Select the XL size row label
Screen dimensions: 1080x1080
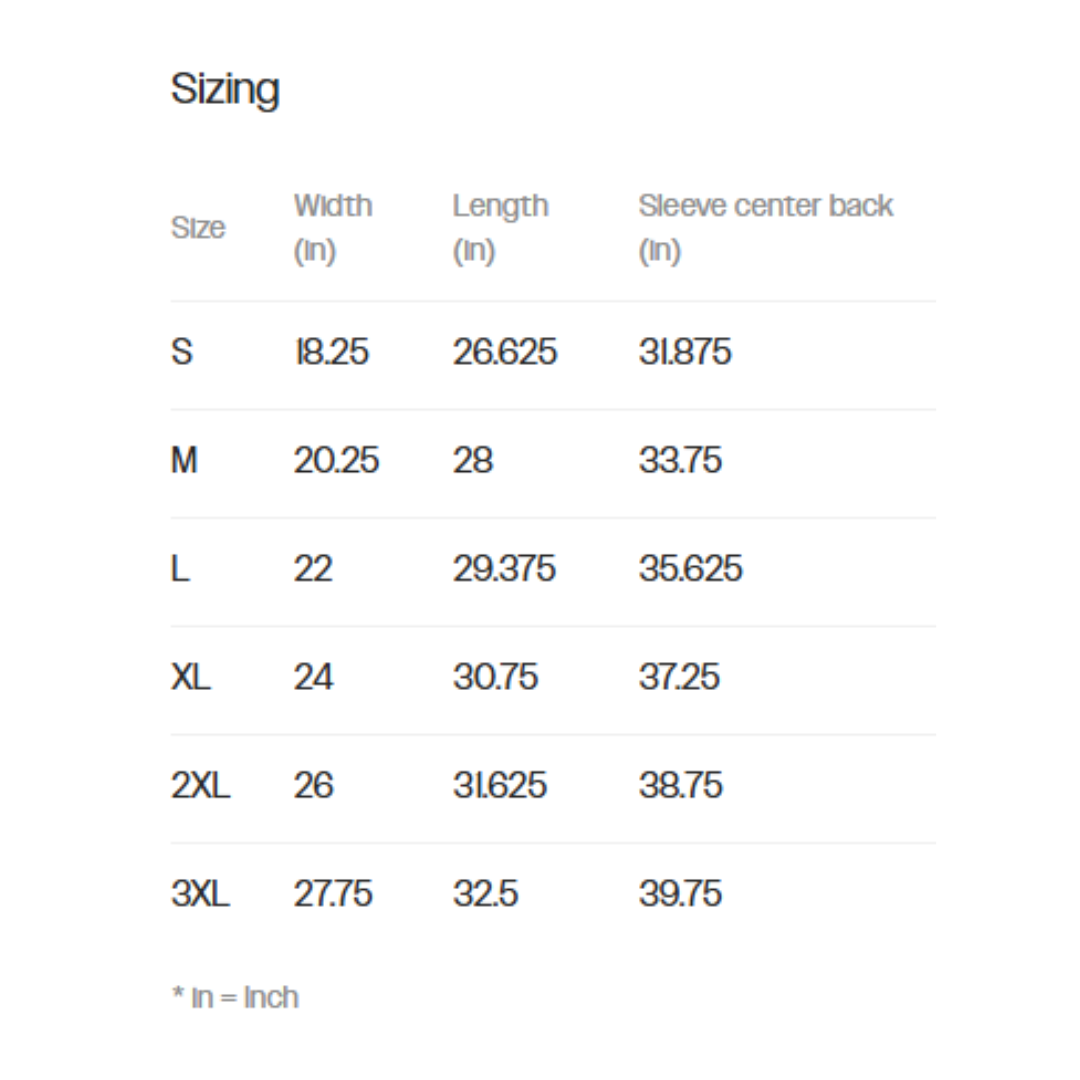click(x=190, y=676)
